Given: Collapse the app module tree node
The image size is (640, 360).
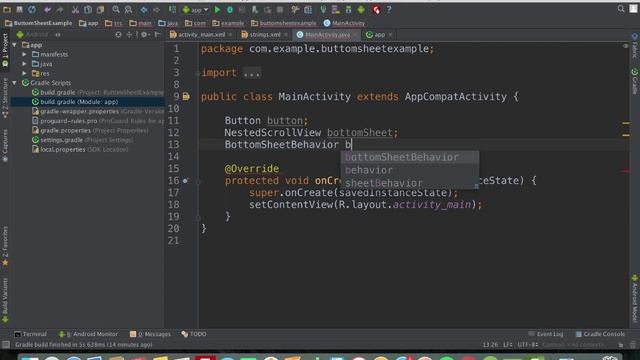Looking at the screenshot, I should click(15, 45).
